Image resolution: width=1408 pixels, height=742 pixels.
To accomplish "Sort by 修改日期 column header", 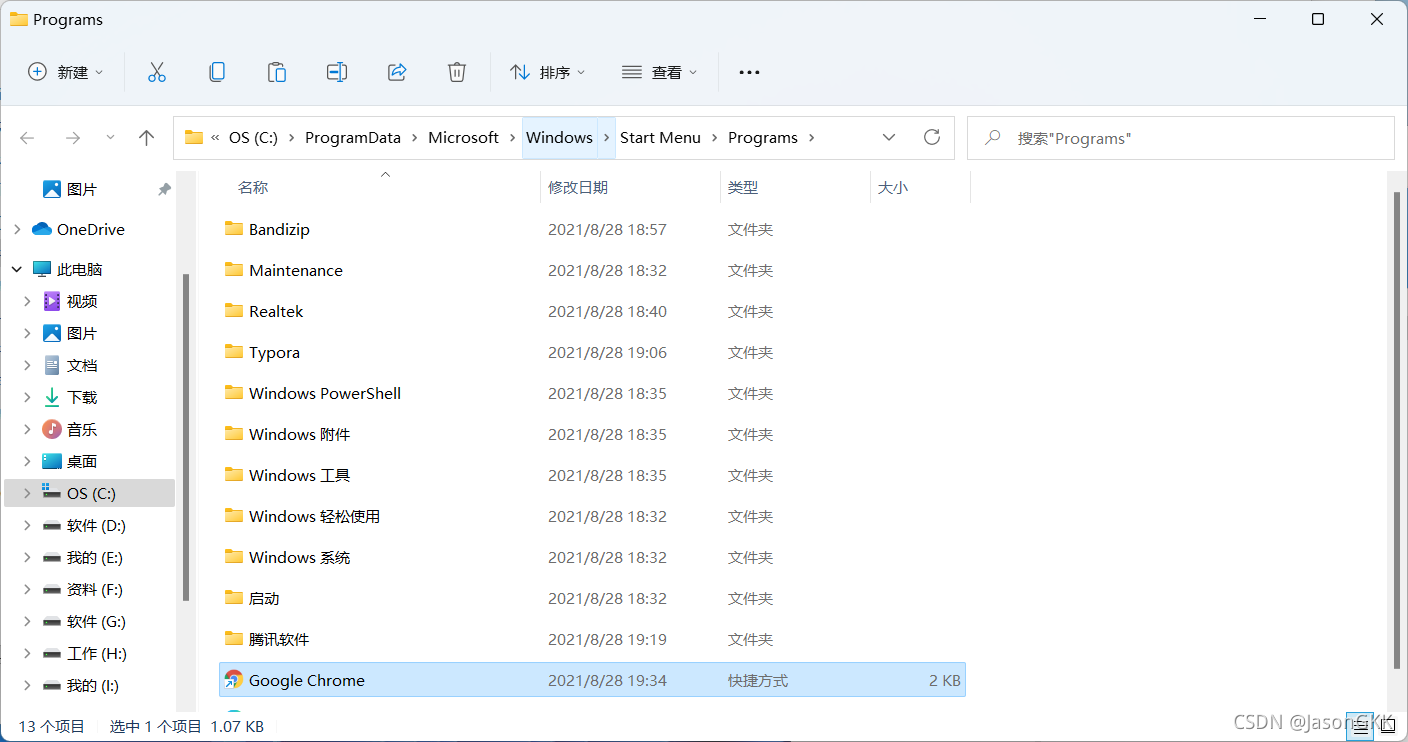I will [x=578, y=187].
